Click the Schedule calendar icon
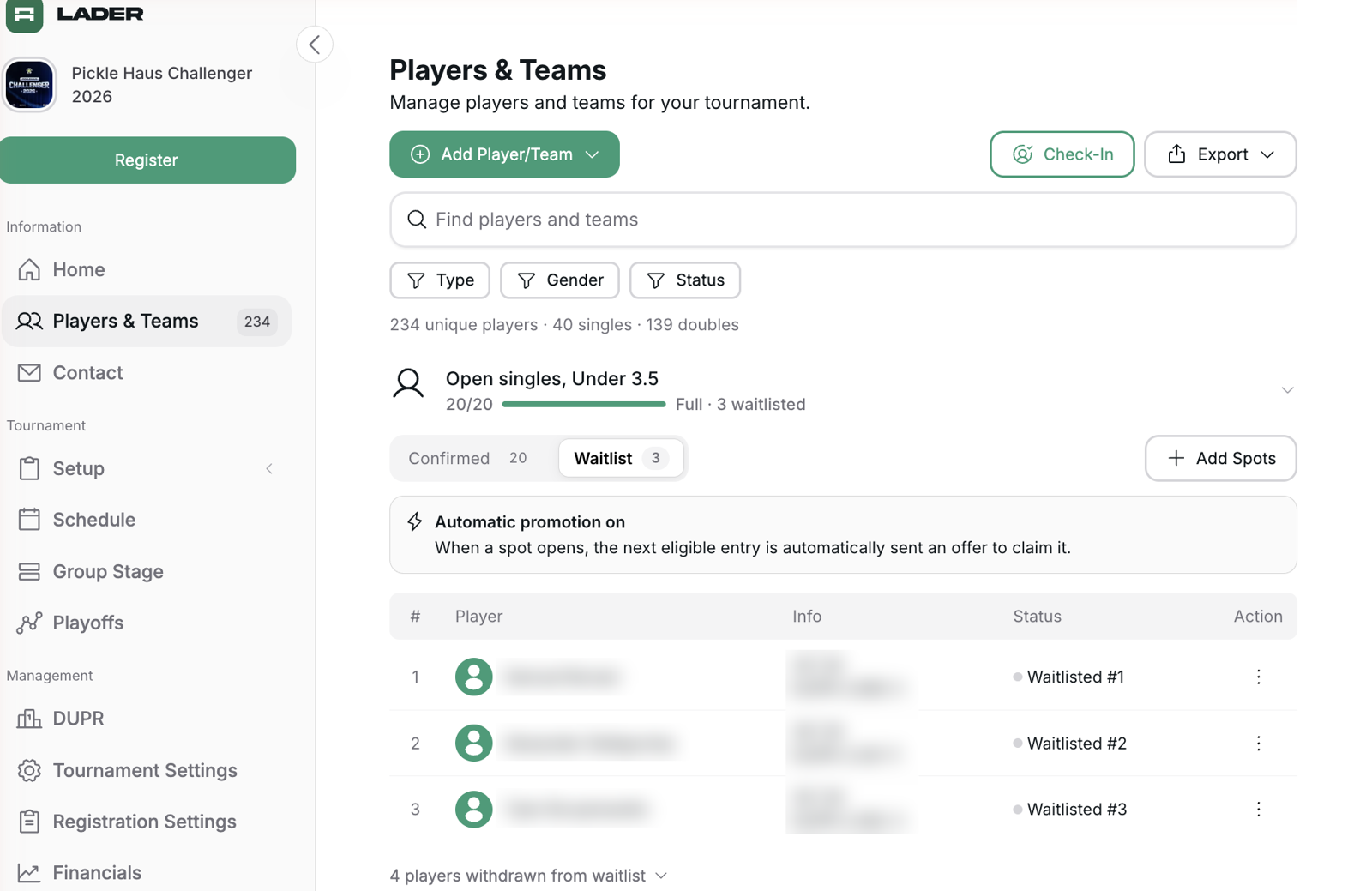This screenshot has height=891, width=1372. [29, 520]
